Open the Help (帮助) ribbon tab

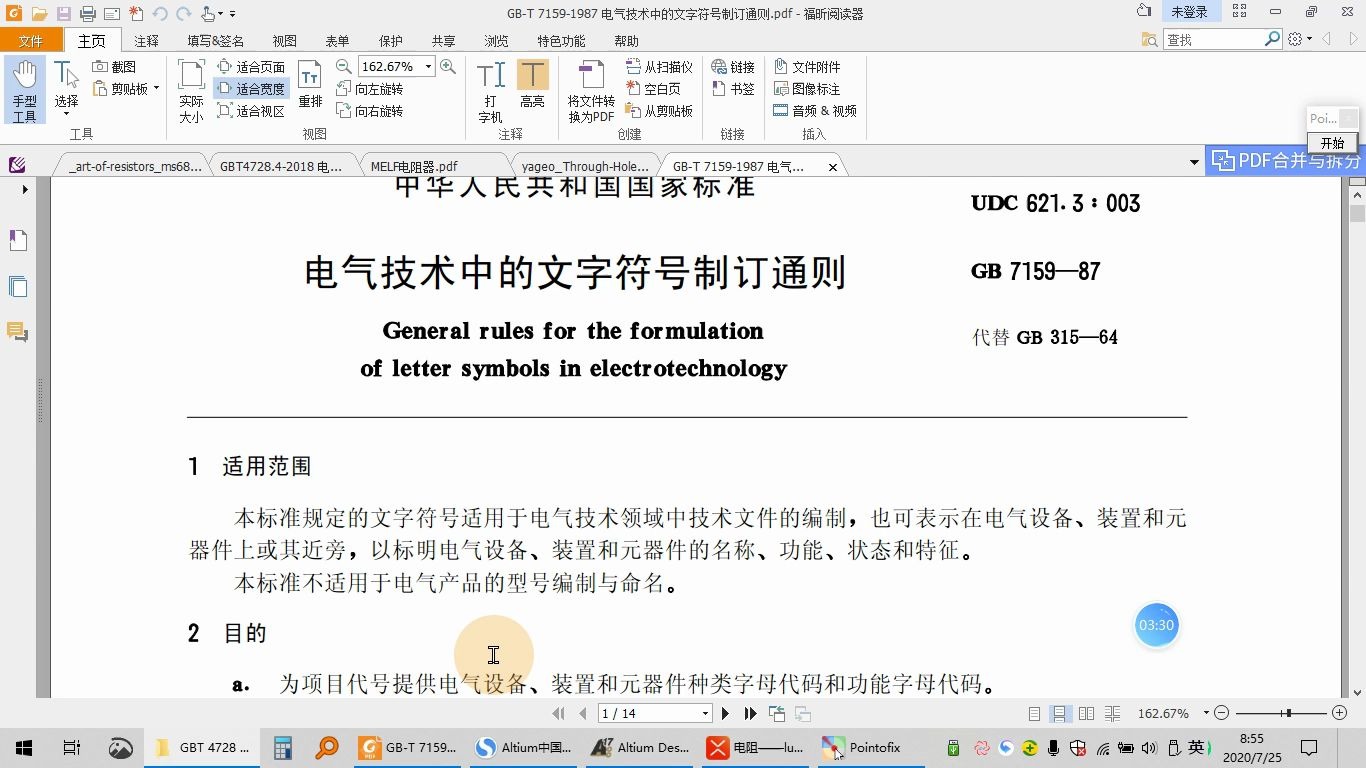[x=627, y=41]
